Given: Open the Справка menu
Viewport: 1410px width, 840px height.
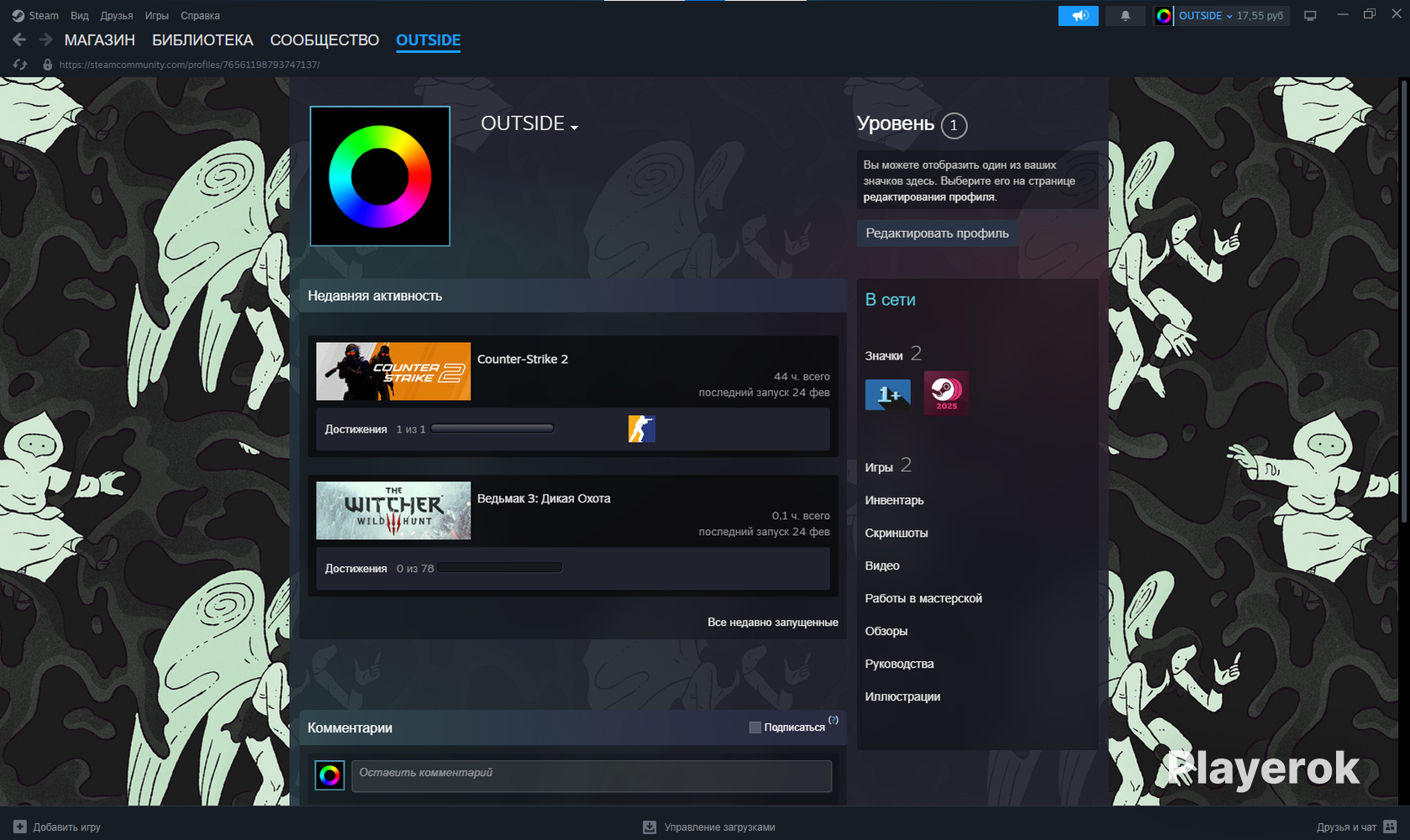Looking at the screenshot, I should pos(200,16).
